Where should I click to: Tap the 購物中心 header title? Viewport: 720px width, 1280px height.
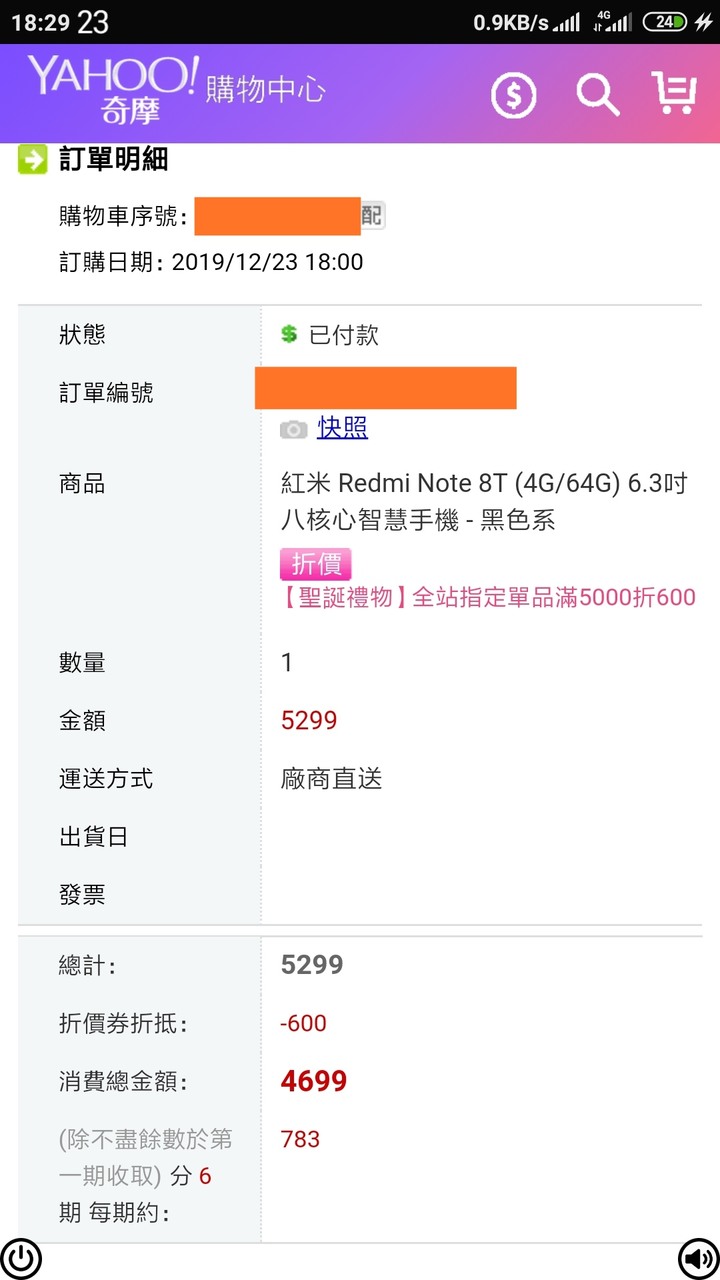[x=265, y=89]
